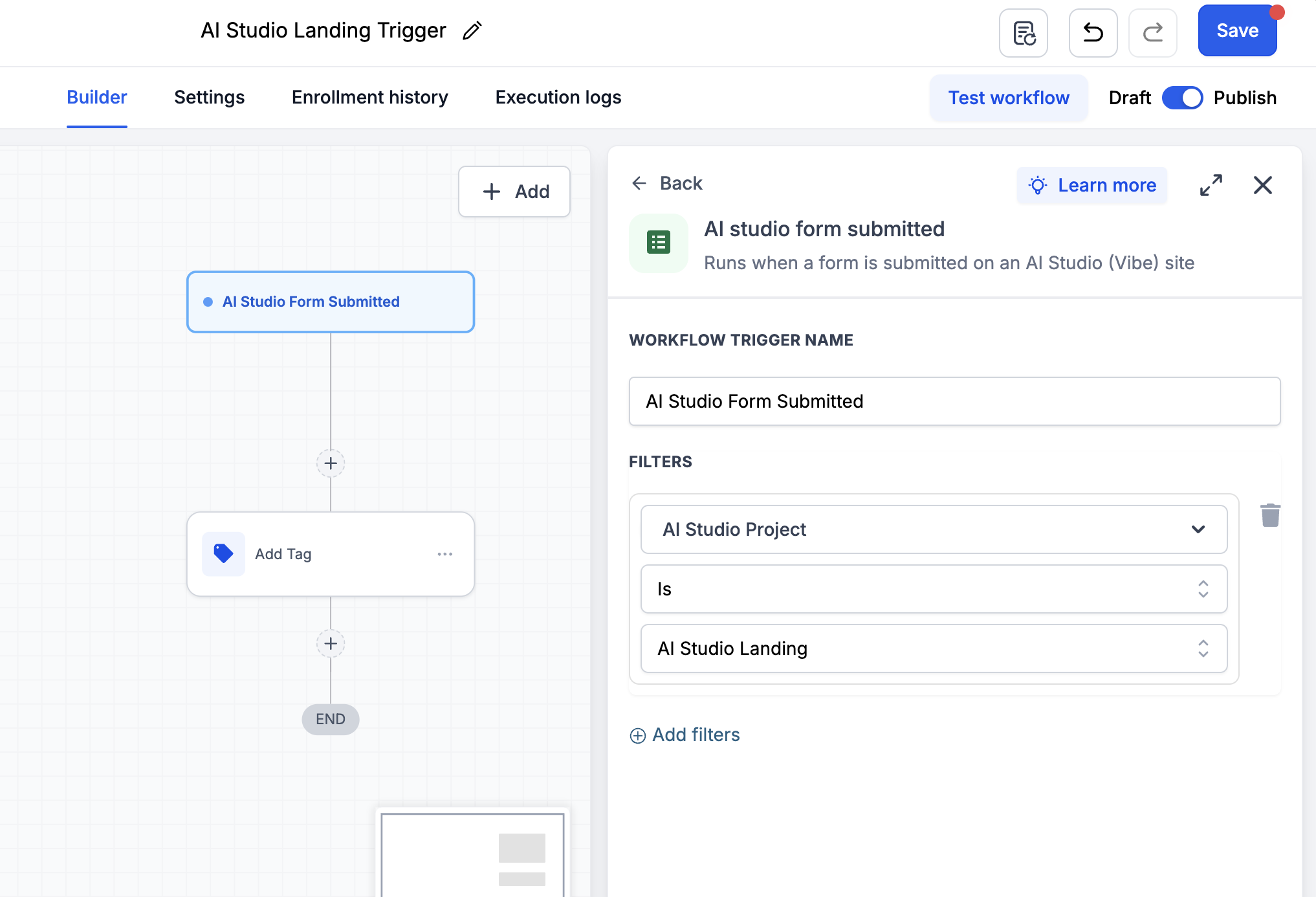Screen dimensions: 1316x897
Task: Open the Add Tag node options menu
Action: 444,554
